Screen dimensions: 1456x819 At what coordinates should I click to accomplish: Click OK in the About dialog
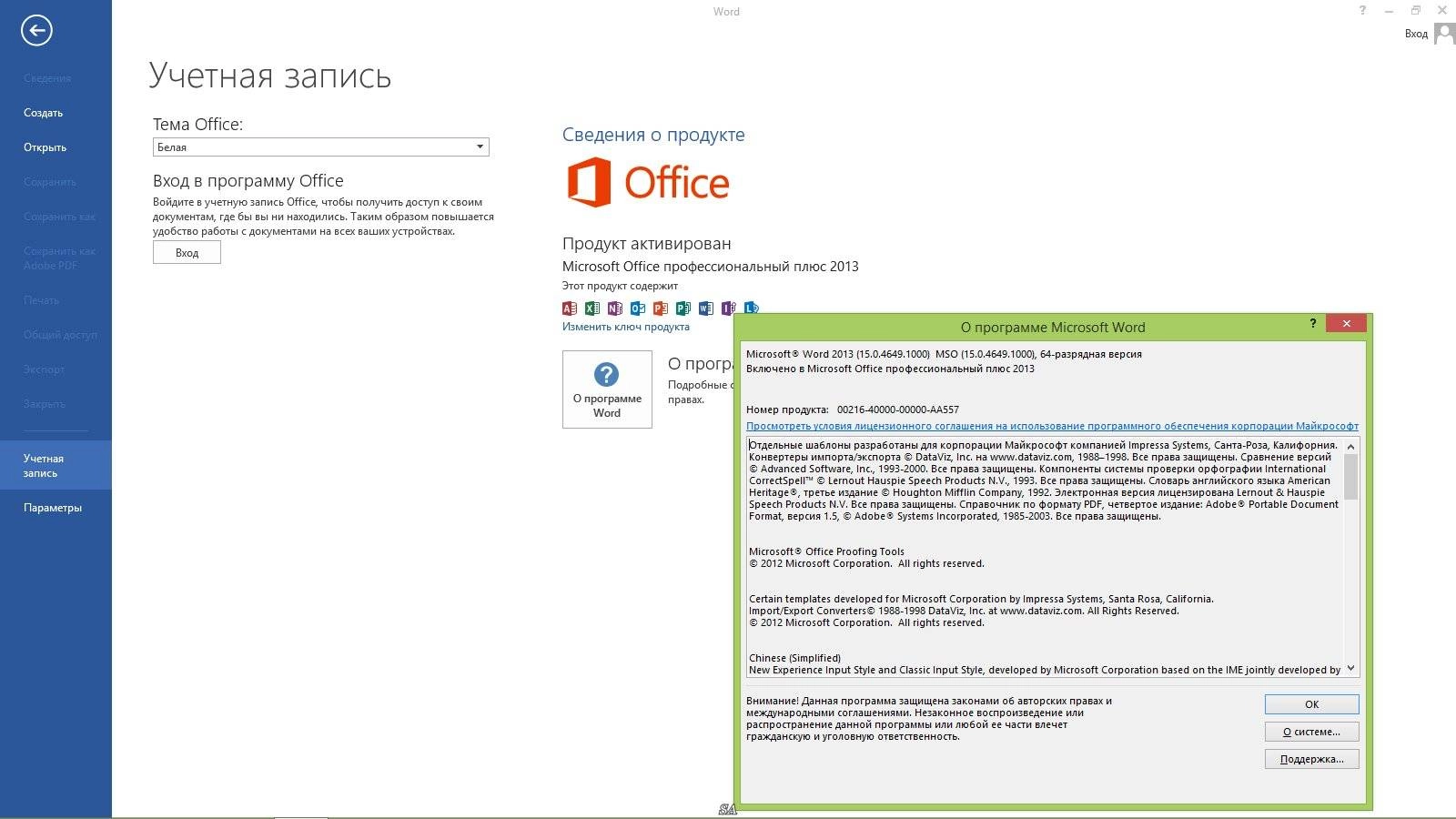click(1311, 704)
